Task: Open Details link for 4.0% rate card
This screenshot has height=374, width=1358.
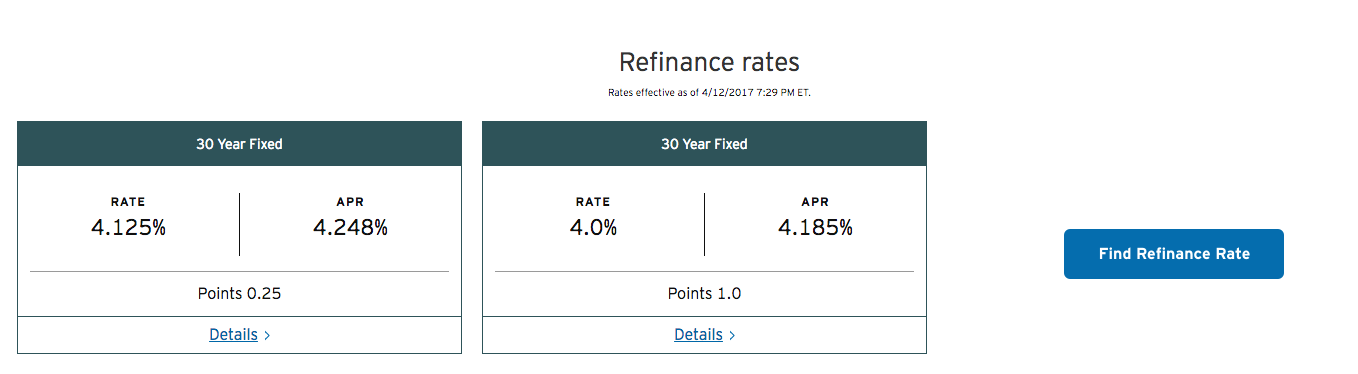Action: click(698, 335)
